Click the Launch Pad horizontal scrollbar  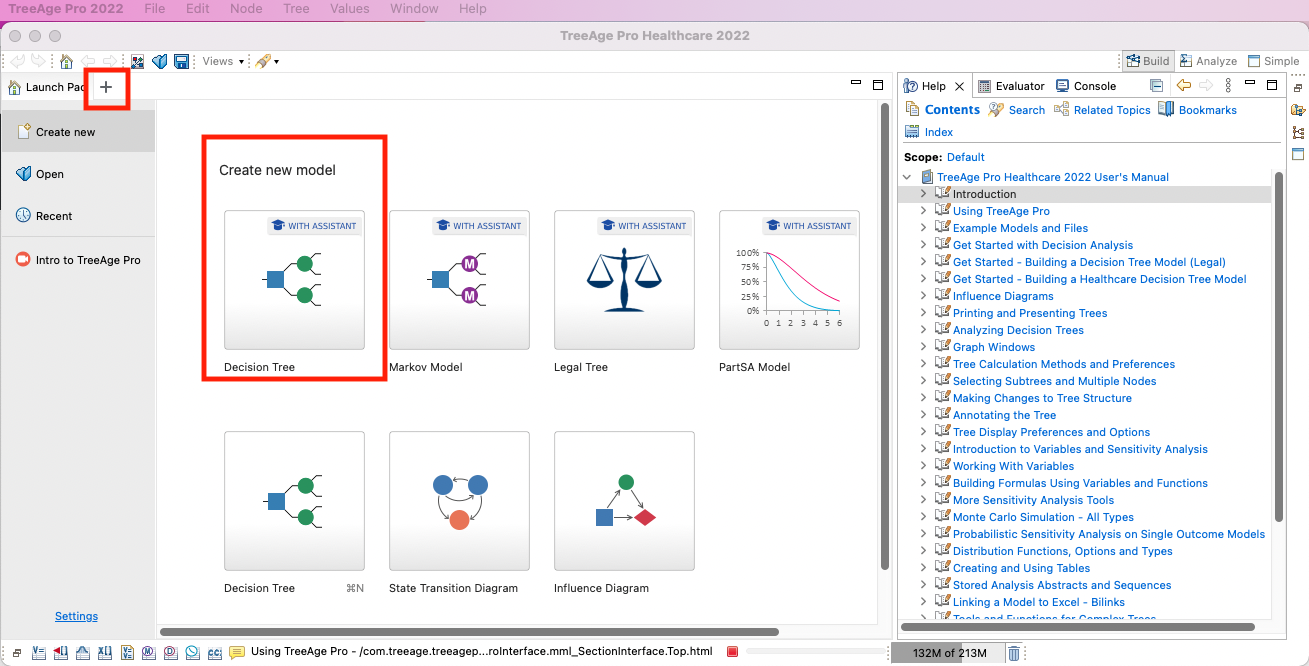click(469, 632)
